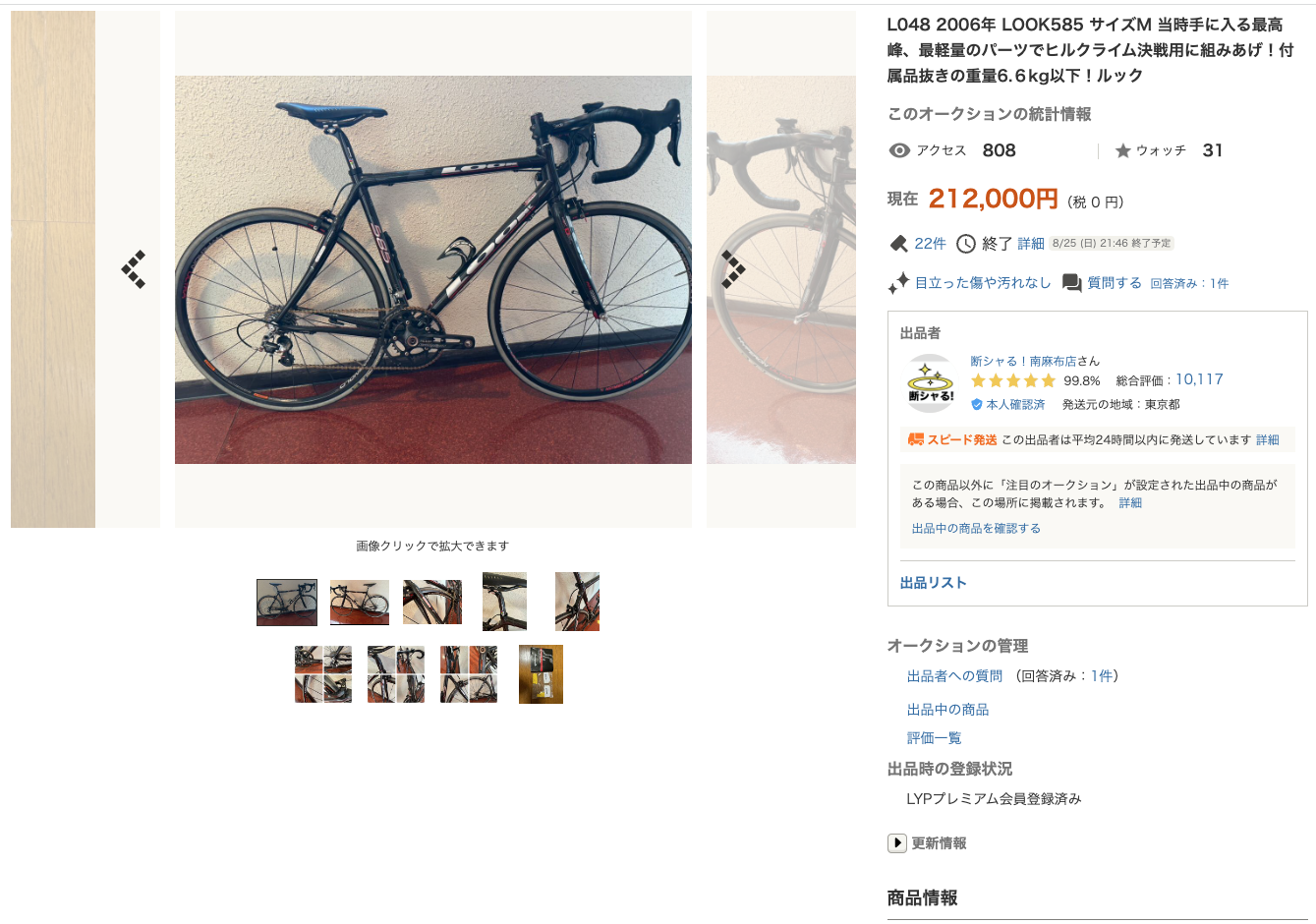This screenshot has height=924, width=1316.
Task: Open the 出品リスト section
Action: [934, 583]
